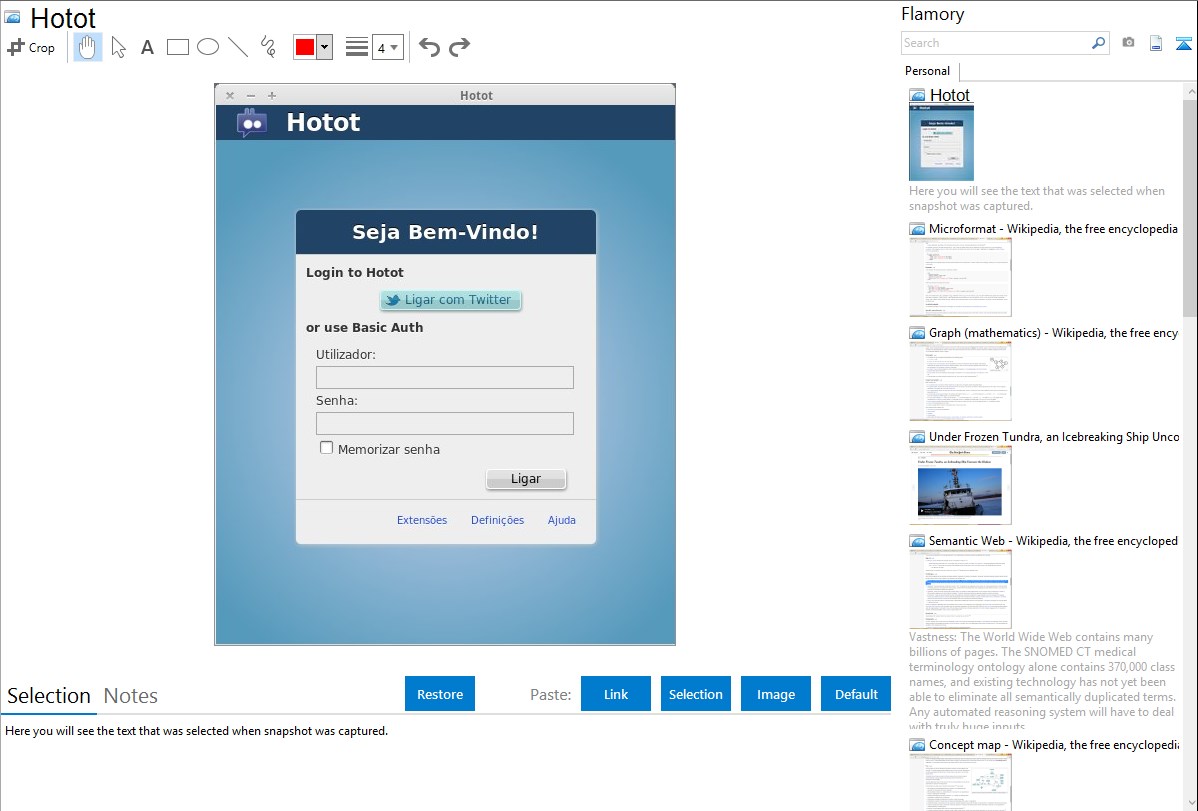Image resolution: width=1198 pixels, height=811 pixels.
Task: Select the Crop tool
Action: (x=31, y=47)
